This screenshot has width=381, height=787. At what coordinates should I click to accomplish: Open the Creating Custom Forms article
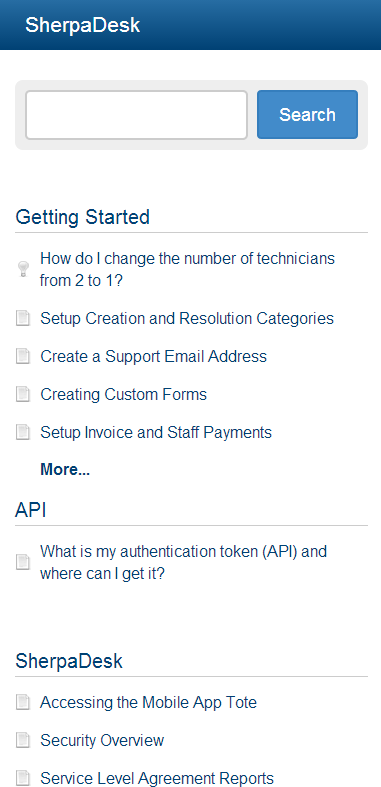[x=123, y=394]
